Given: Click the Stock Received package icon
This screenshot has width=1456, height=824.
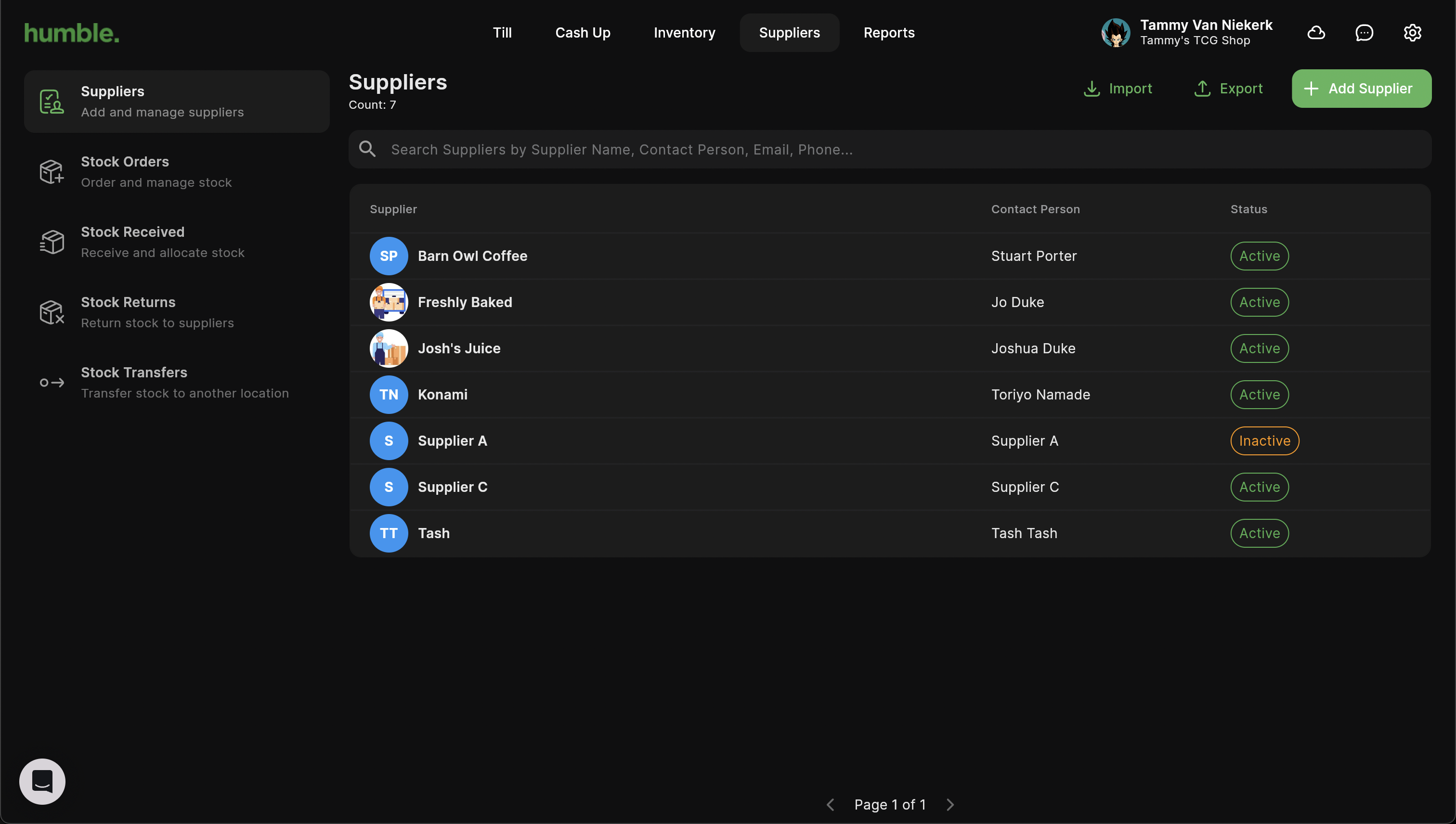Looking at the screenshot, I should click(52, 242).
